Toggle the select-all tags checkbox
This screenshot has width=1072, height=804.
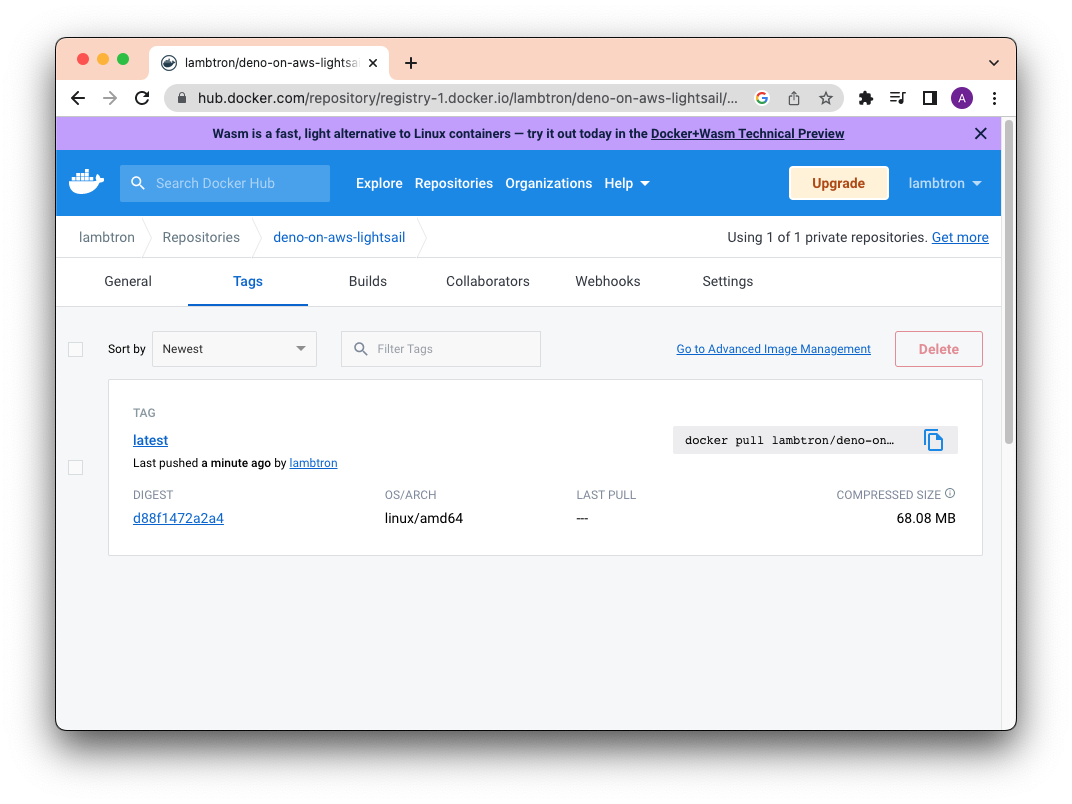(x=75, y=349)
